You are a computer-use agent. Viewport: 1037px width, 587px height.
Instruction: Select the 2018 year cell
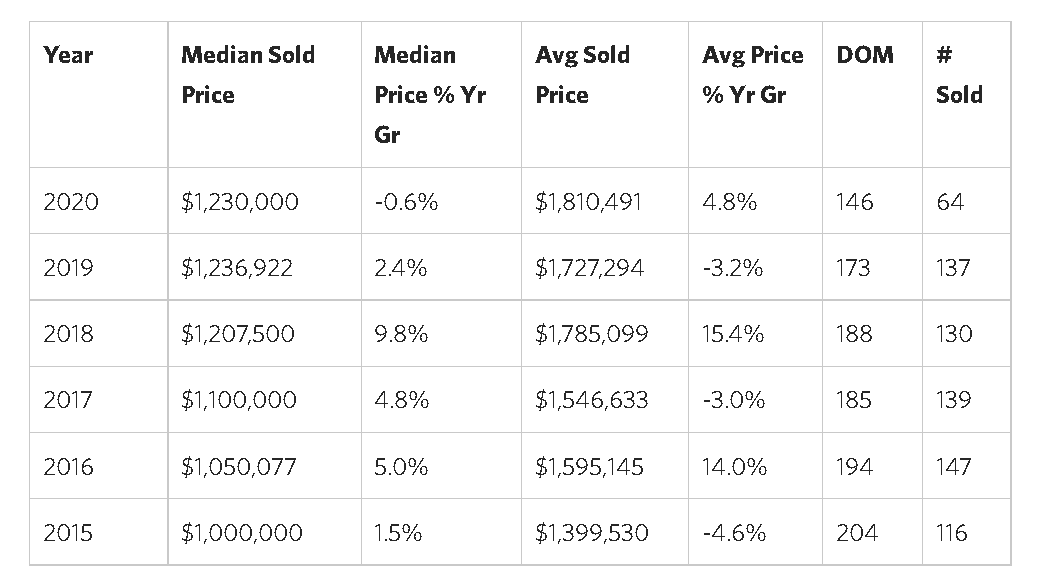coord(70,334)
